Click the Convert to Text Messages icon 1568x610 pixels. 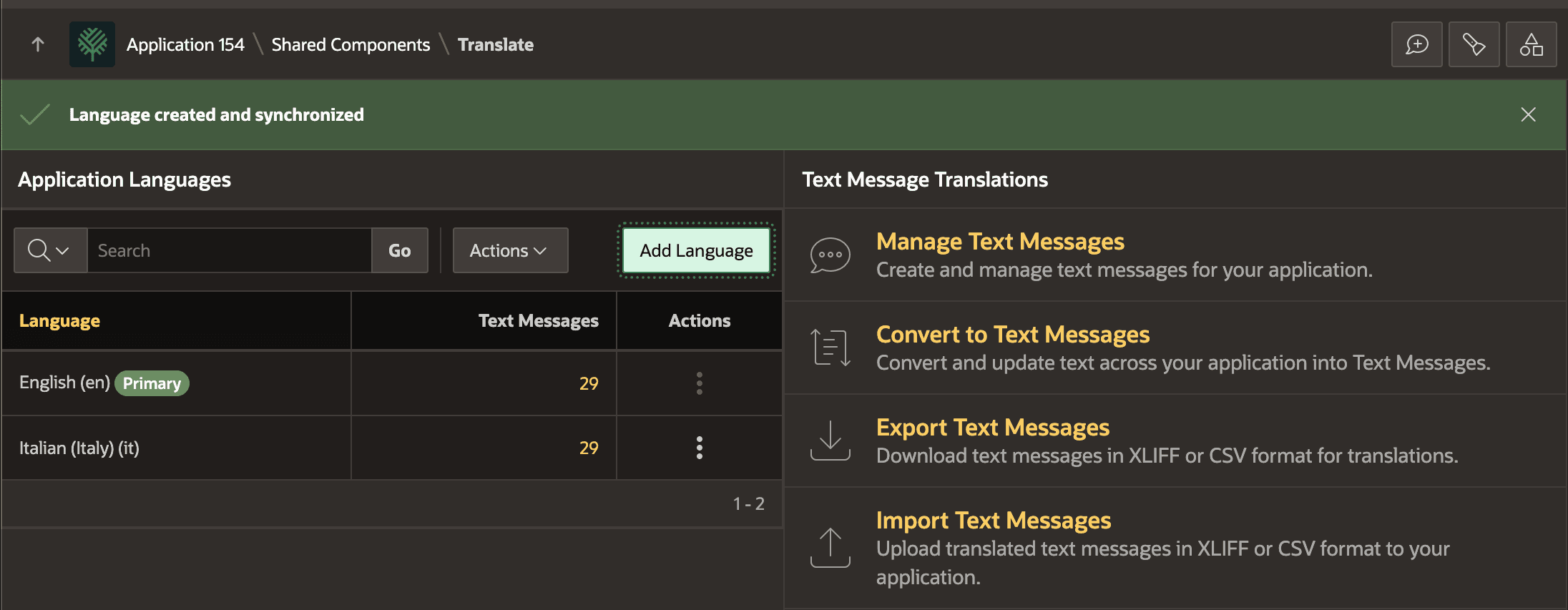tap(830, 348)
